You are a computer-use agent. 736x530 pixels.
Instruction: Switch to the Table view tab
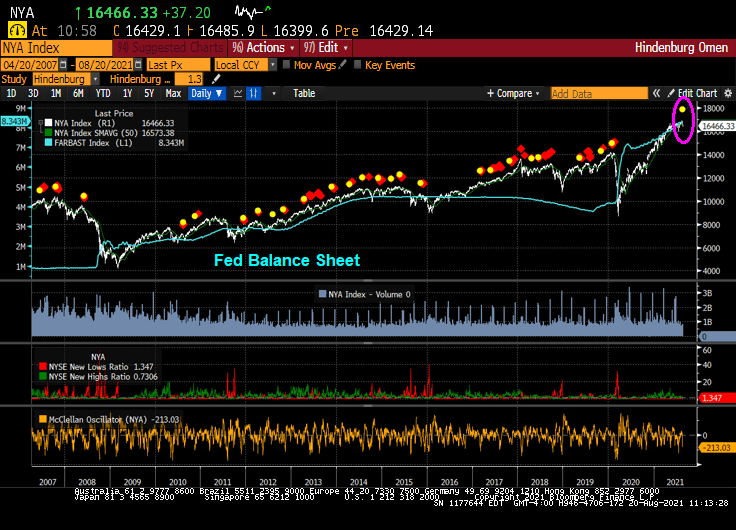303,93
